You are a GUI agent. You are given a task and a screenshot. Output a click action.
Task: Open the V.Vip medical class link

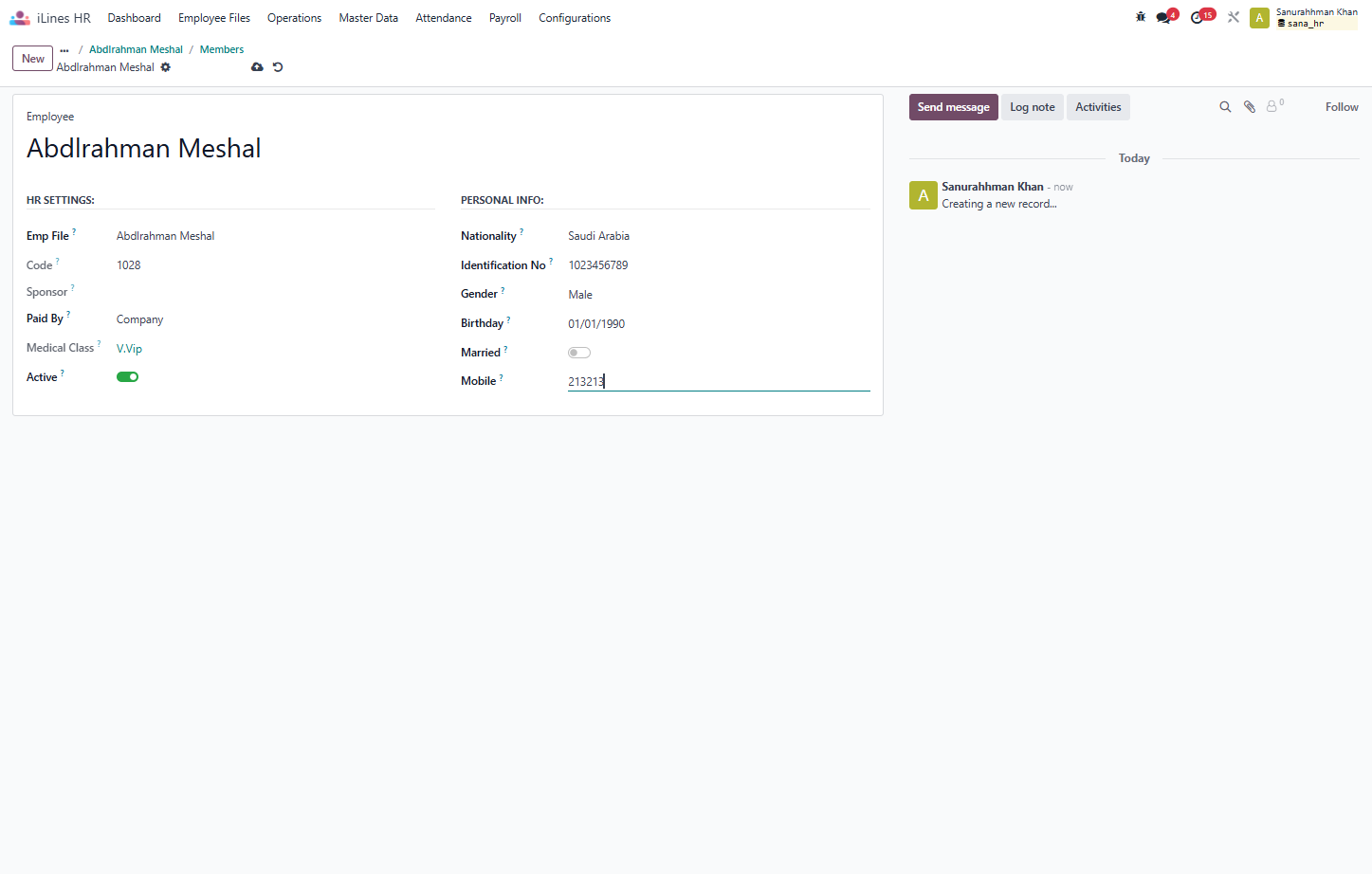pyautogui.click(x=130, y=349)
